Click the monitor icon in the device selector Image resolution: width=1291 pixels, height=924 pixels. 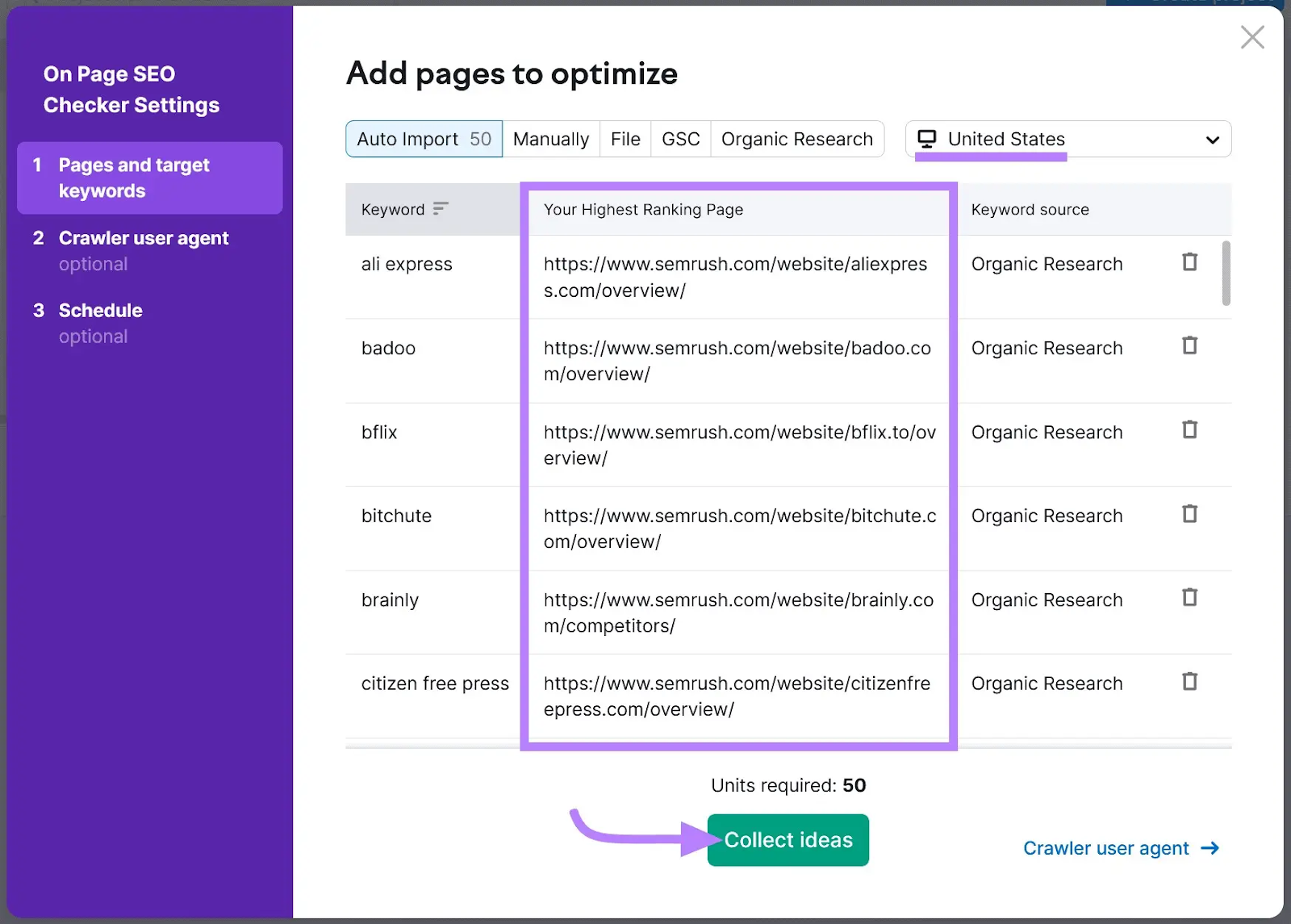click(927, 138)
